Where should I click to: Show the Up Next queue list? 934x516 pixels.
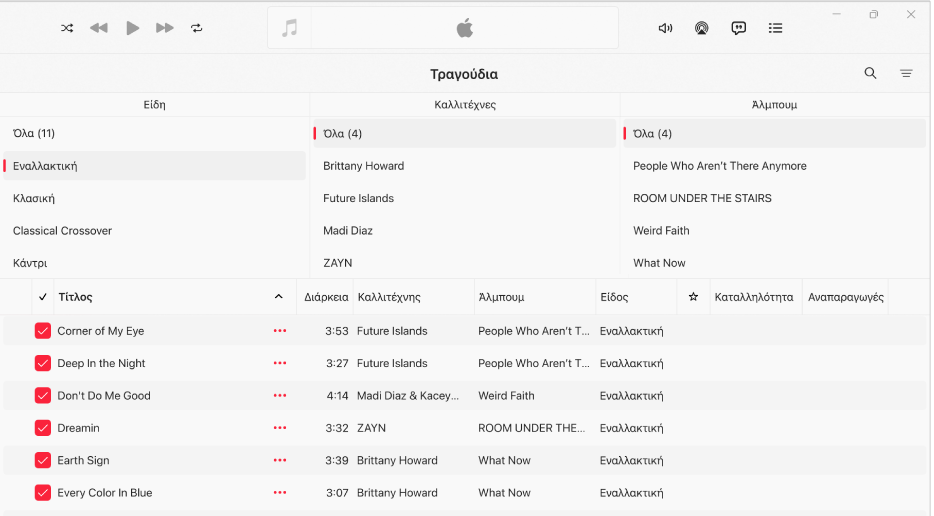[776, 28]
